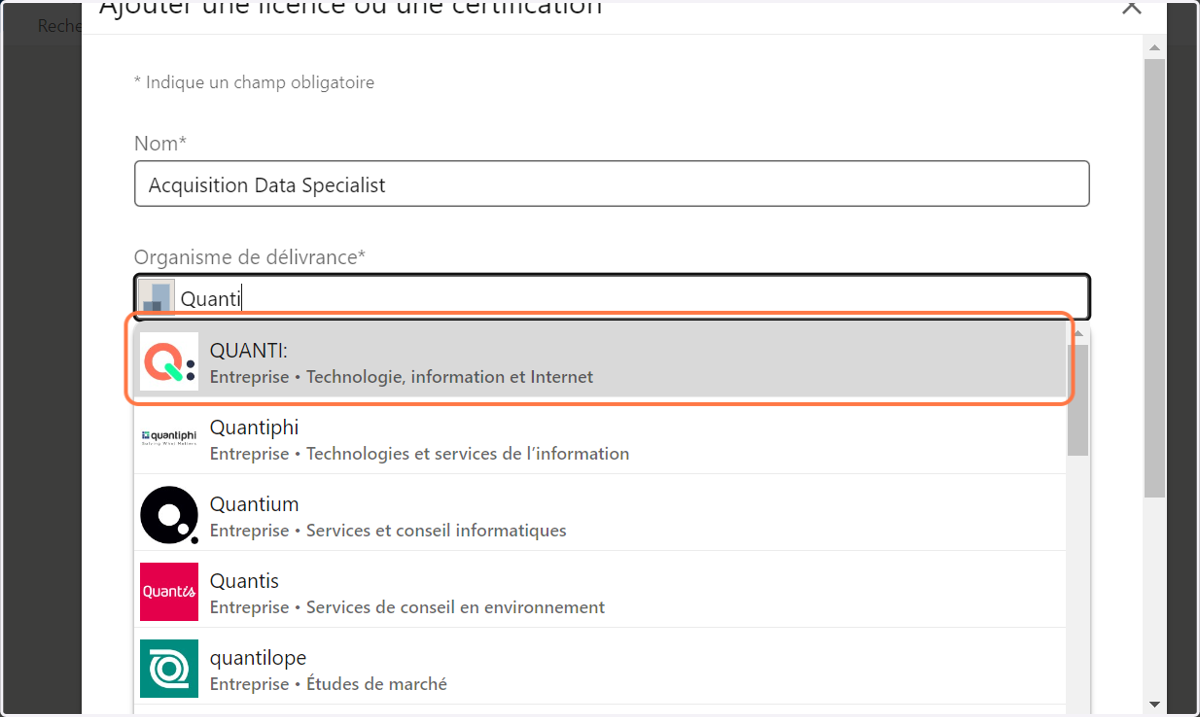Click the dialog scrollbar down arrow

[x=1154, y=704]
